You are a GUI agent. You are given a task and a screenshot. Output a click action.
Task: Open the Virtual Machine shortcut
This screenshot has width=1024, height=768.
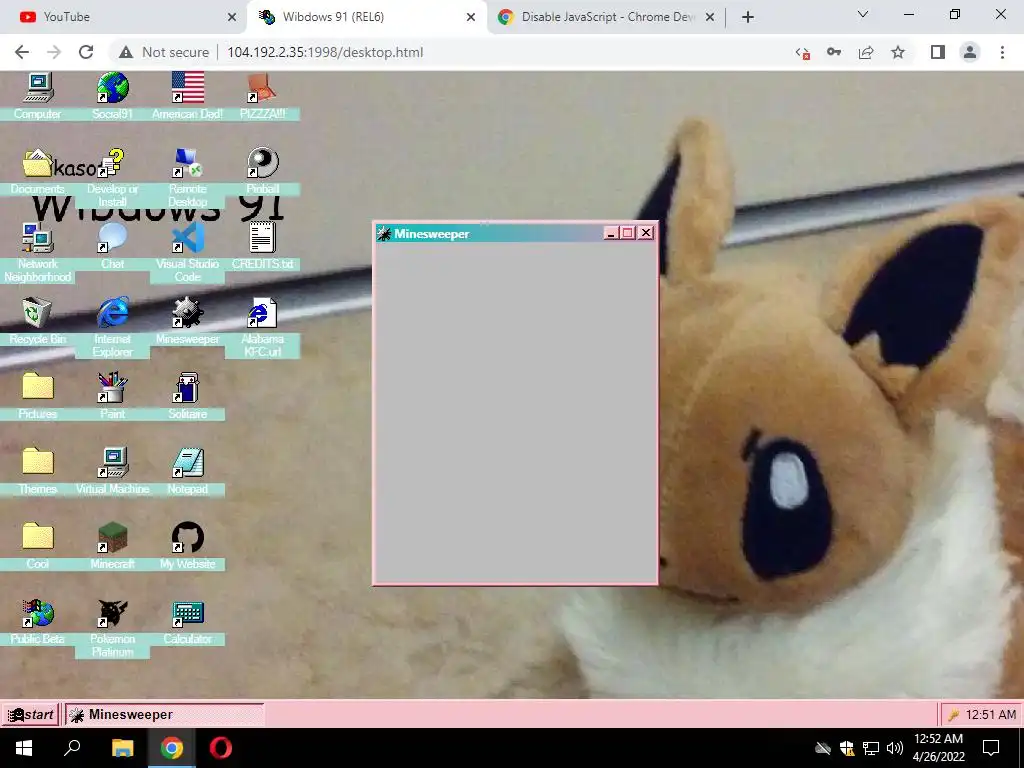pos(112,462)
